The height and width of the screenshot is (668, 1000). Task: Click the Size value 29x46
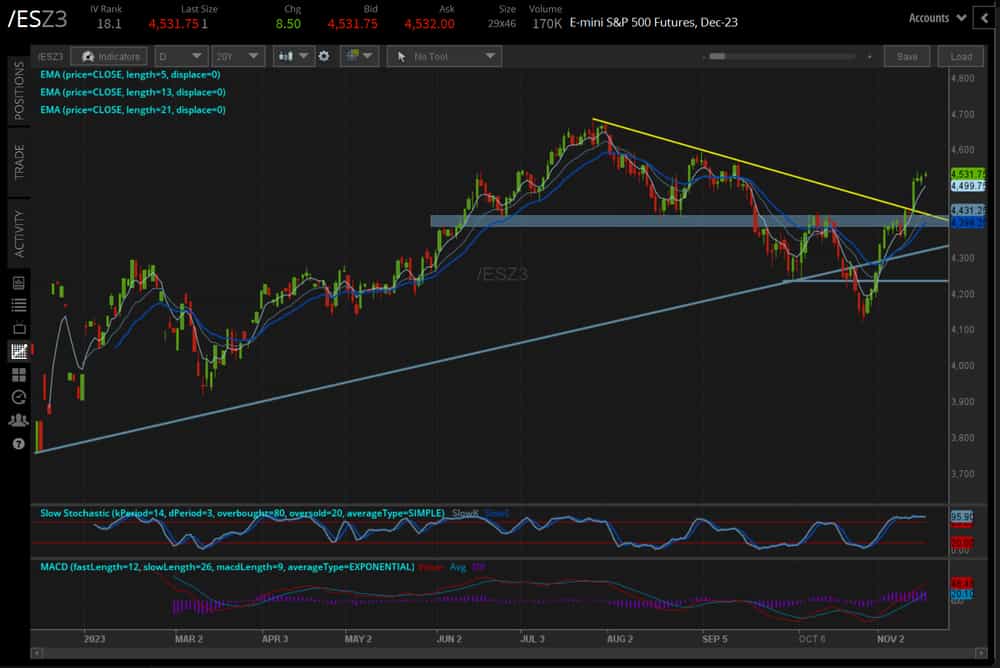pyautogui.click(x=502, y=24)
